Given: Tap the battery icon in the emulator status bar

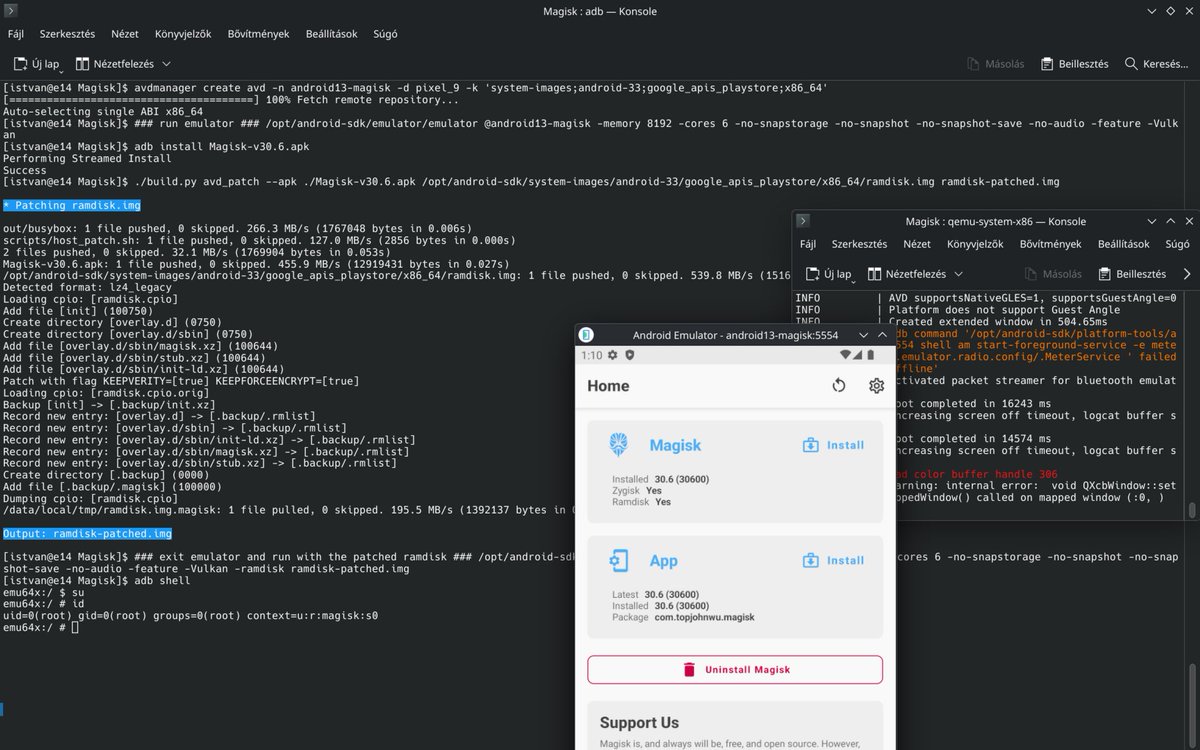Looking at the screenshot, I should (x=870, y=355).
